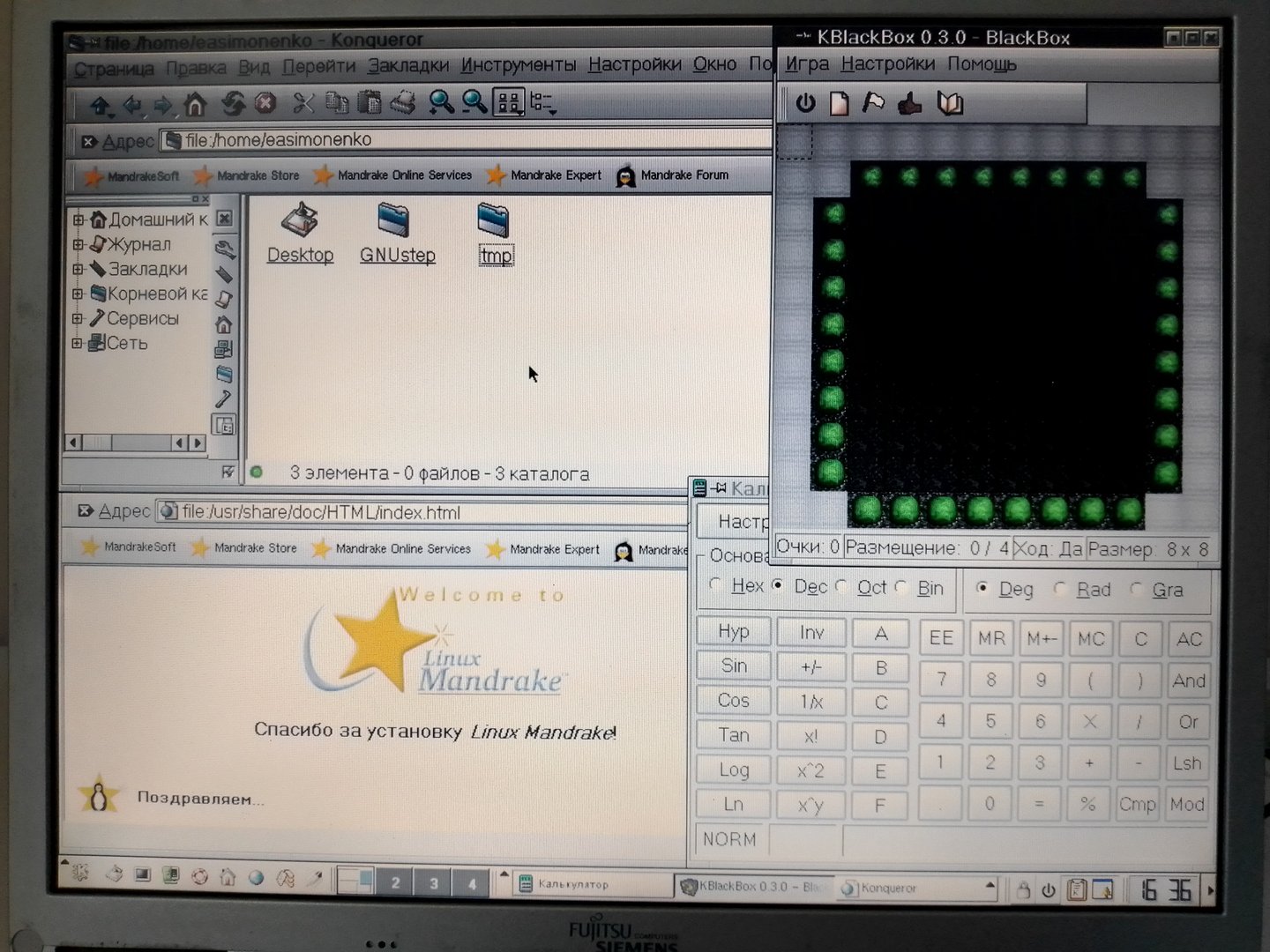This screenshot has height=952, width=1270.
Task: Open the Закладки menu in Konqueror
Action: (408, 65)
